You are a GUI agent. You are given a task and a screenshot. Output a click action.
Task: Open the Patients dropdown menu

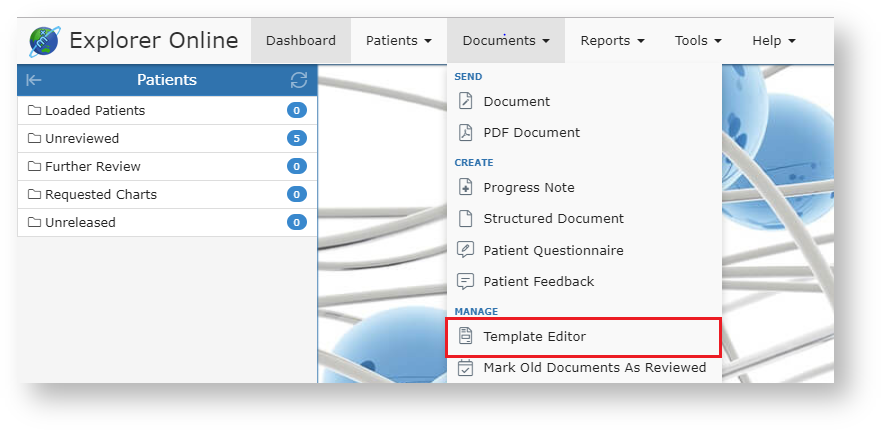(398, 41)
